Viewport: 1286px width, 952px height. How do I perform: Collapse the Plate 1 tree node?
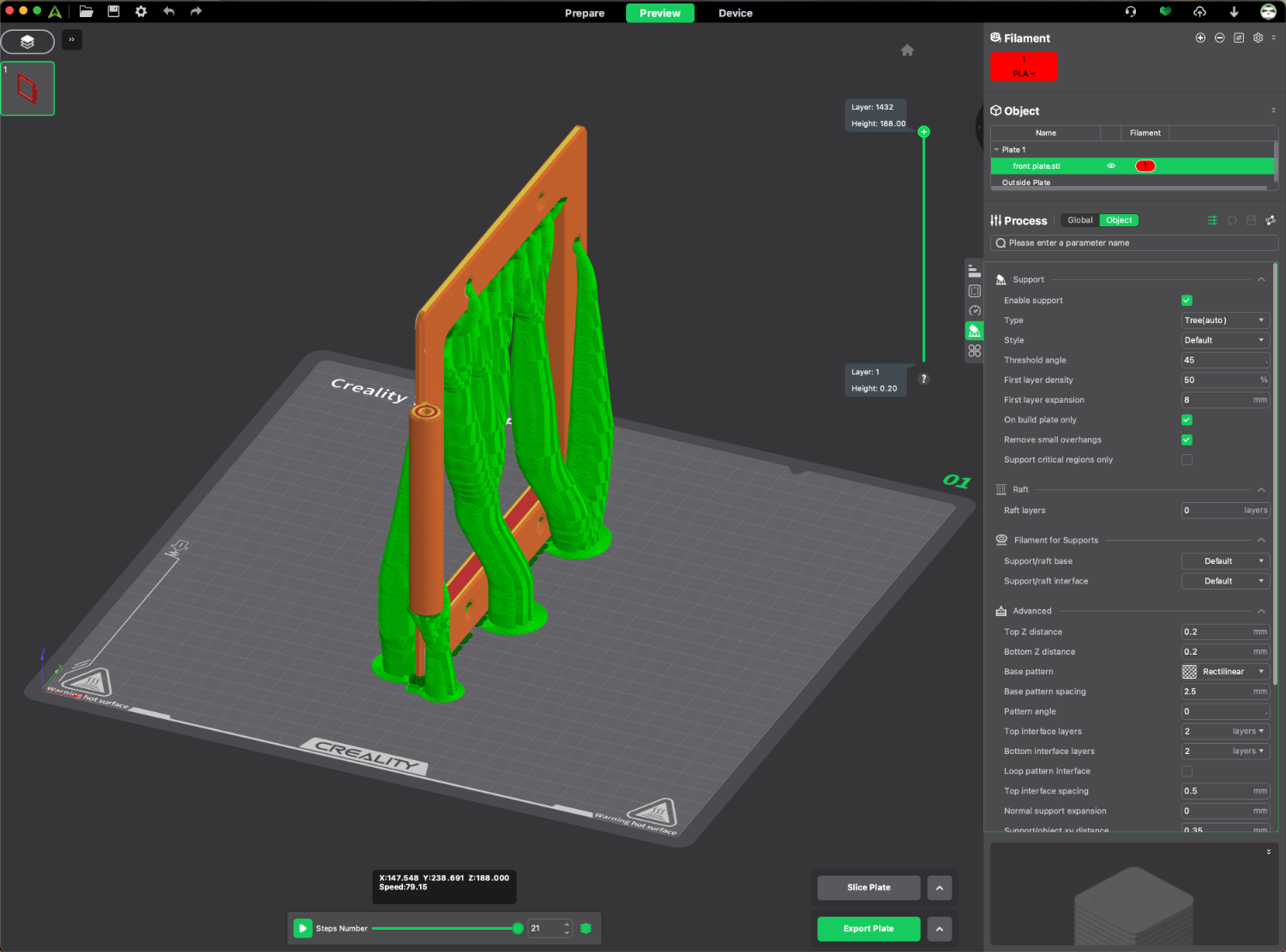996,150
